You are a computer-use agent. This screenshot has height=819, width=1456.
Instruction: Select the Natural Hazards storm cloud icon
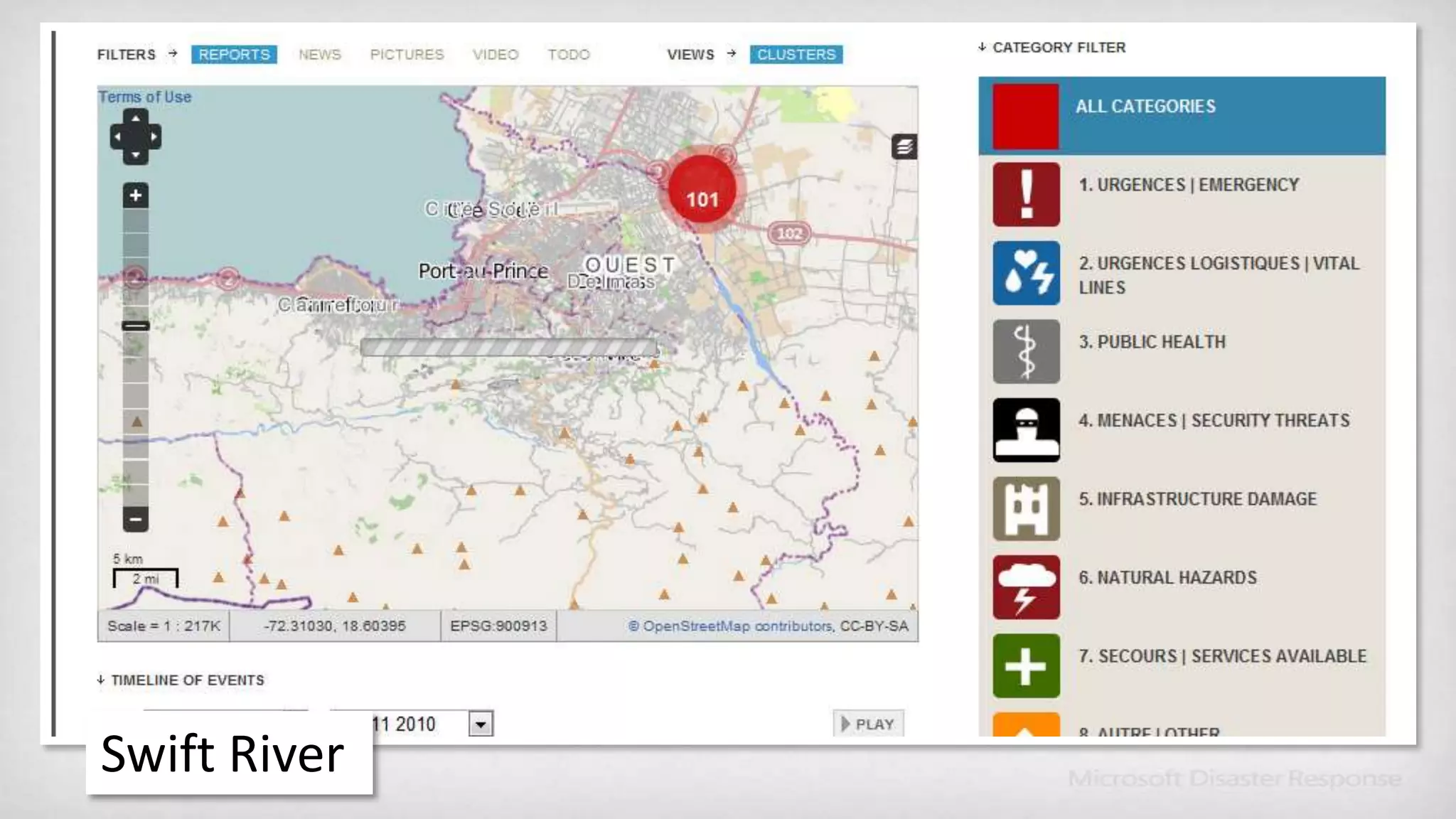click(1026, 587)
